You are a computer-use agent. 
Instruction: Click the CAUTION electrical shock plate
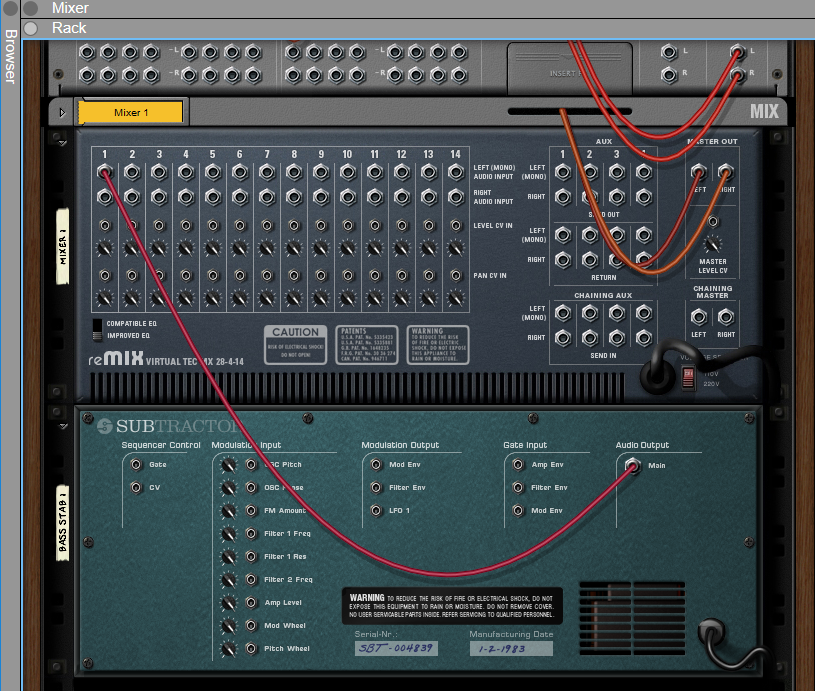point(296,345)
